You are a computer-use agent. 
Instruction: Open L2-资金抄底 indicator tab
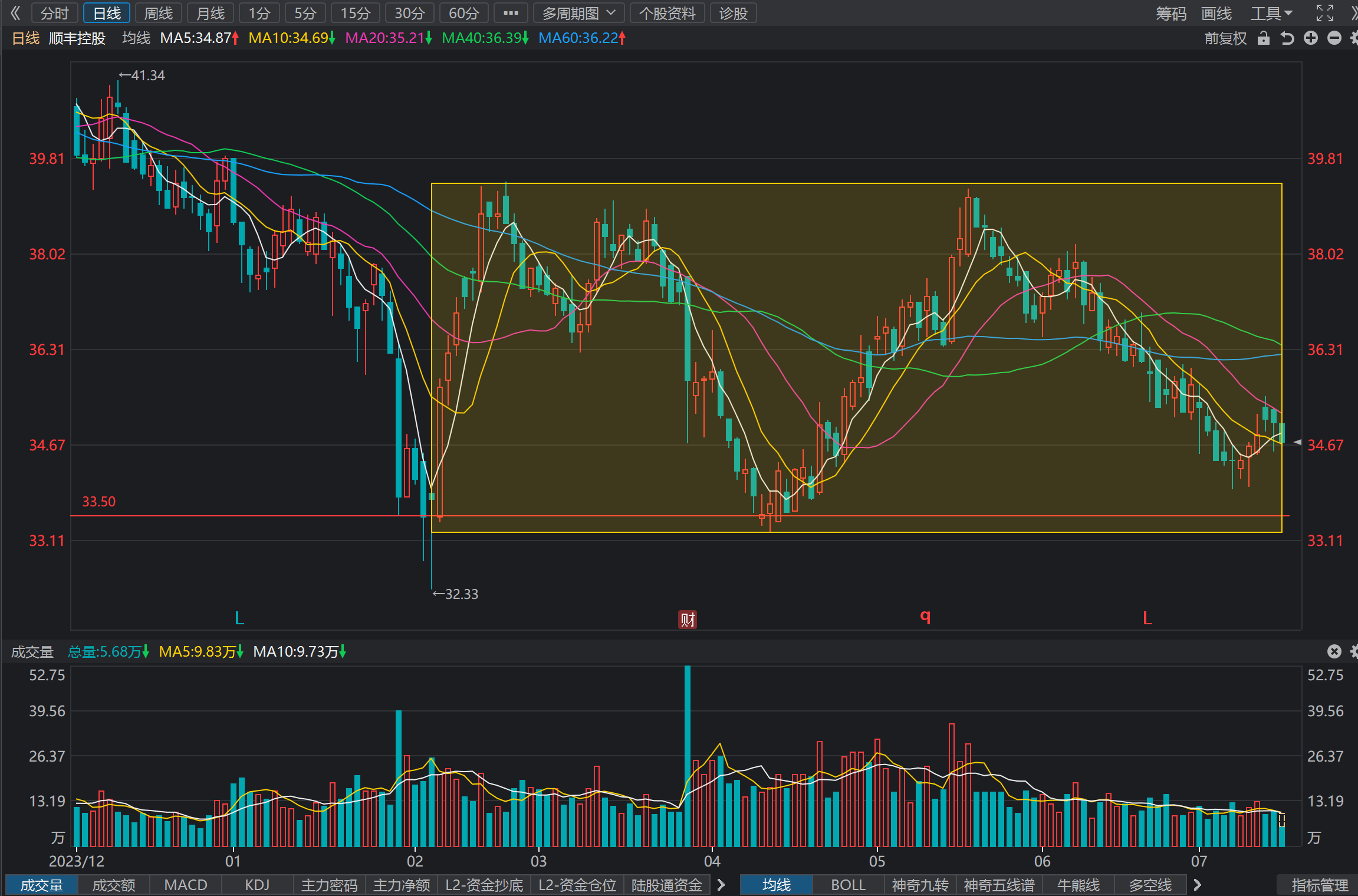pos(484,885)
